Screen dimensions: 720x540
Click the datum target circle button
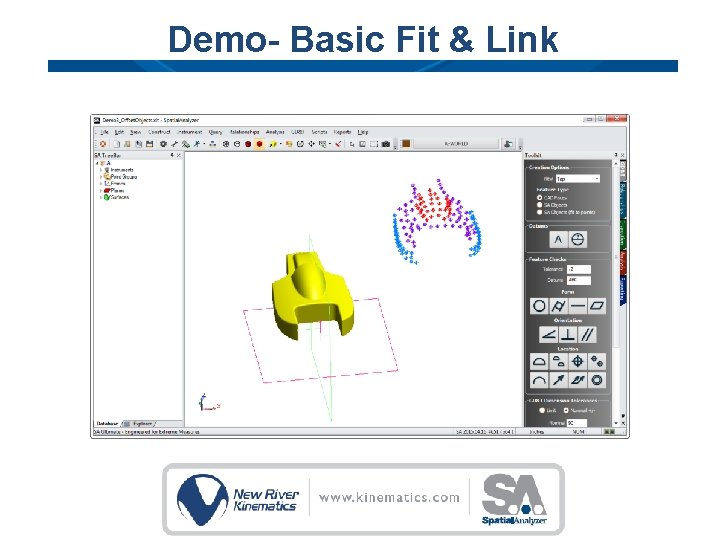(x=578, y=239)
